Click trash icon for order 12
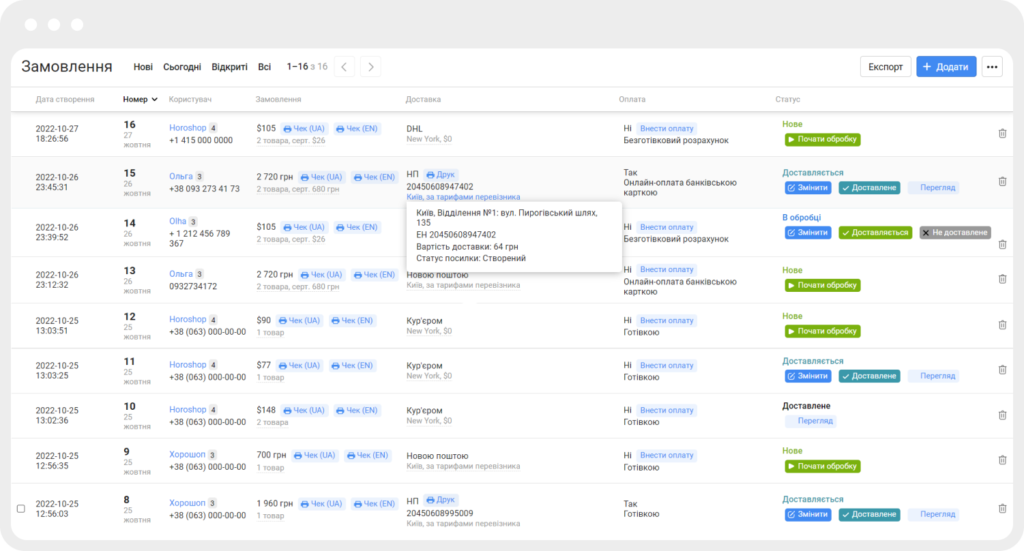The image size is (1024, 551). coord(1002,324)
